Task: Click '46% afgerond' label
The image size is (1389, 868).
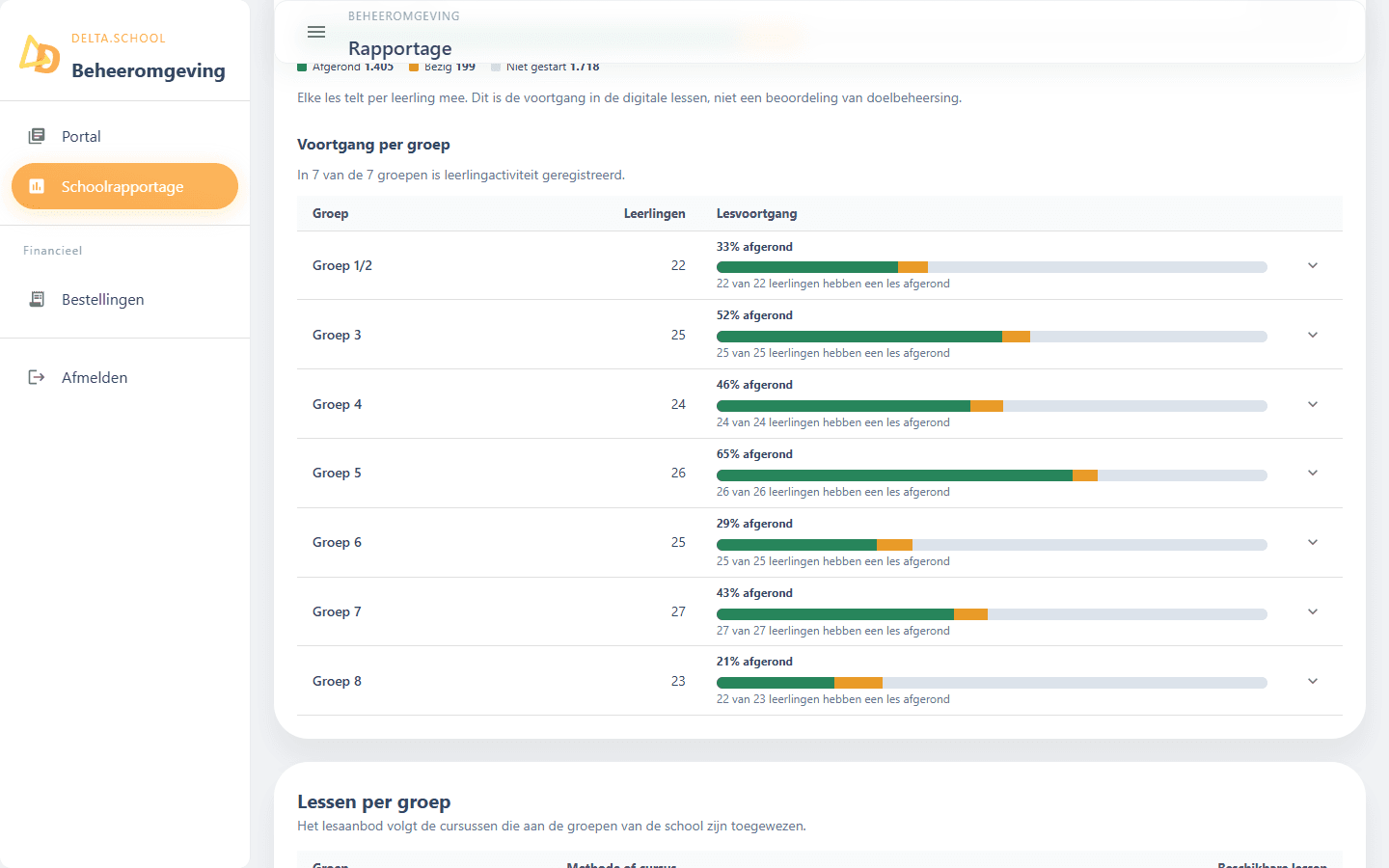Action: pyautogui.click(x=754, y=385)
